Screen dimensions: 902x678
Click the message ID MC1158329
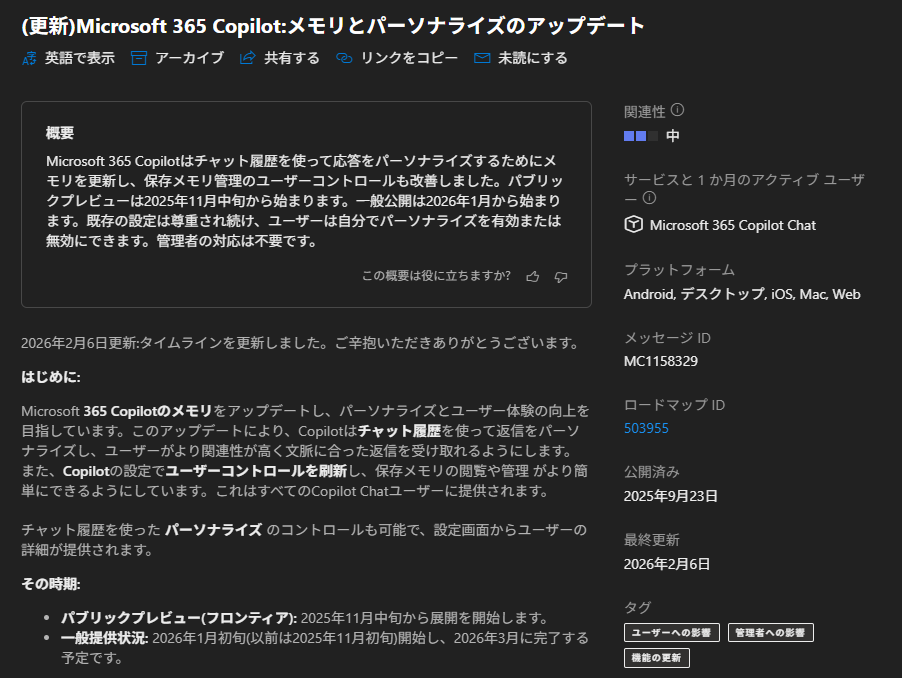pos(660,360)
